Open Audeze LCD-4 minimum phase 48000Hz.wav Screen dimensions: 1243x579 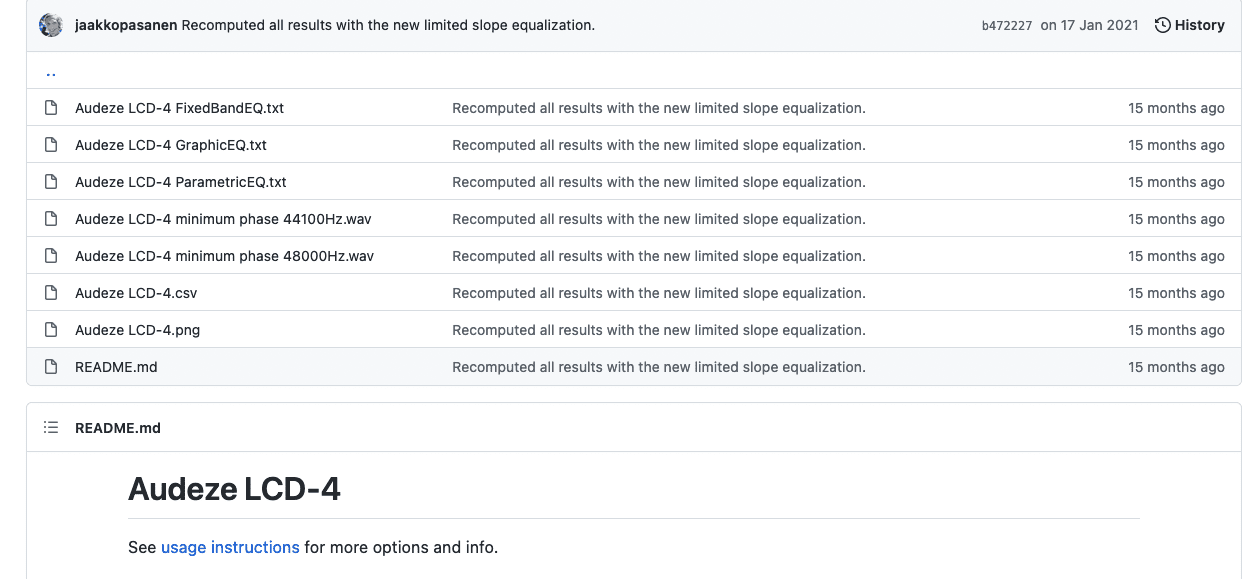pyautogui.click(x=224, y=256)
